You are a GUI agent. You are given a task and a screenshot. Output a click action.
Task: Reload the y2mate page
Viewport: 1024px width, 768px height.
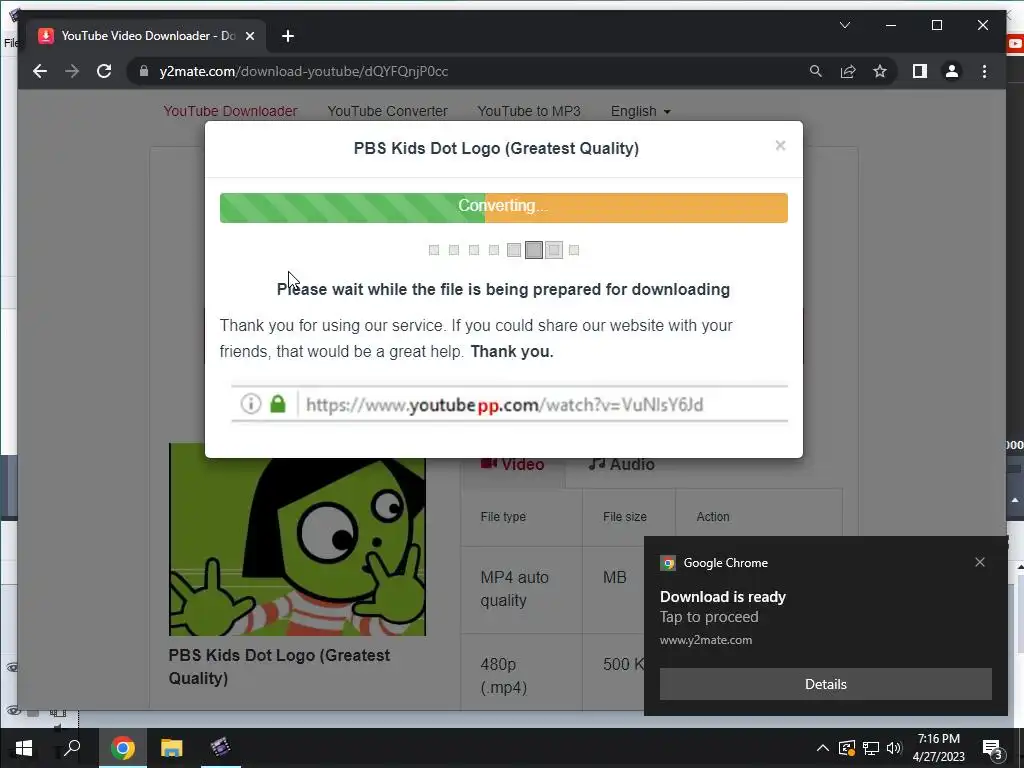point(104,71)
